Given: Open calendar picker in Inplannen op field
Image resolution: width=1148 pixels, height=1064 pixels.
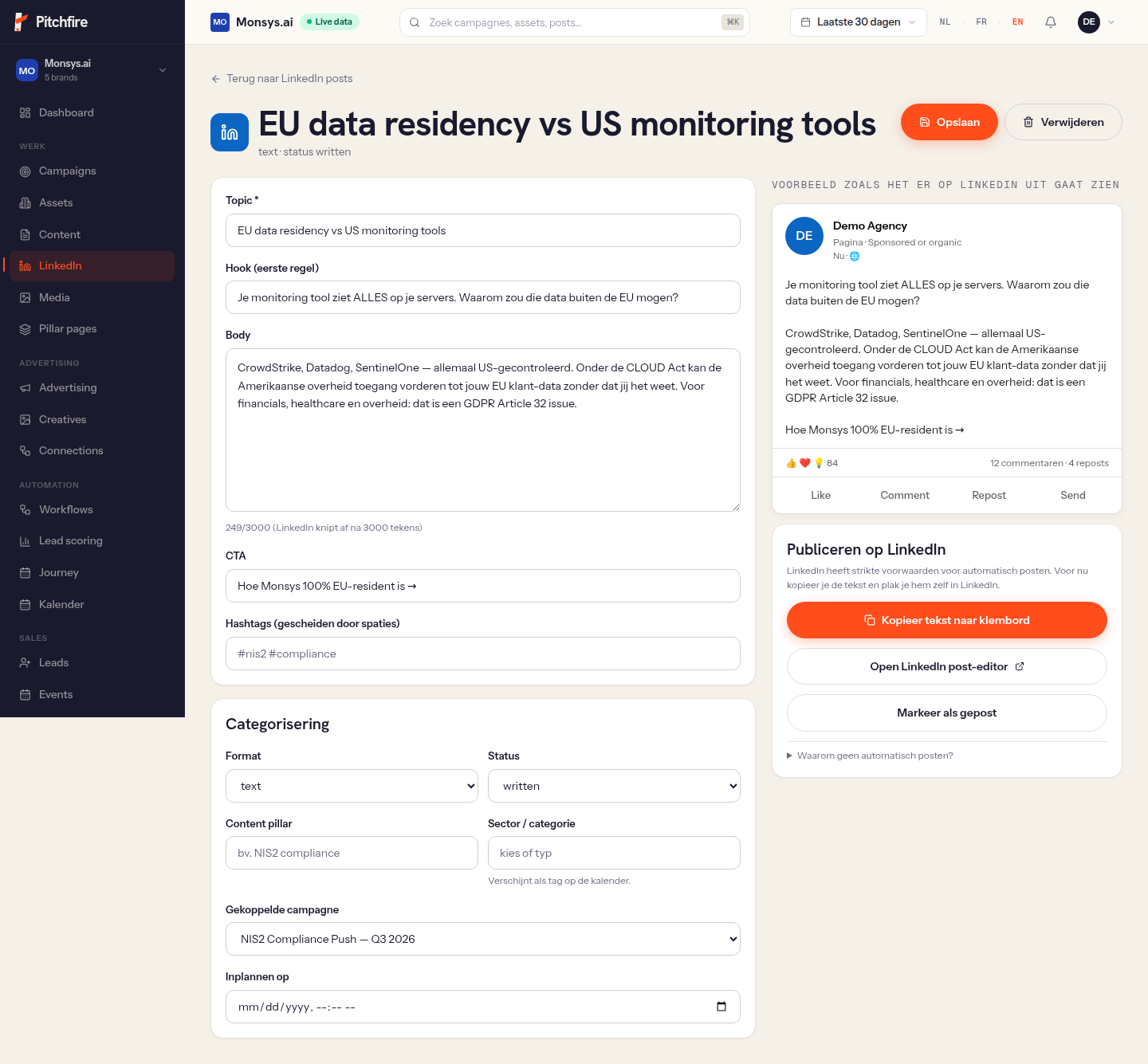Looking at the screenshot, I should coord(721,1007).
